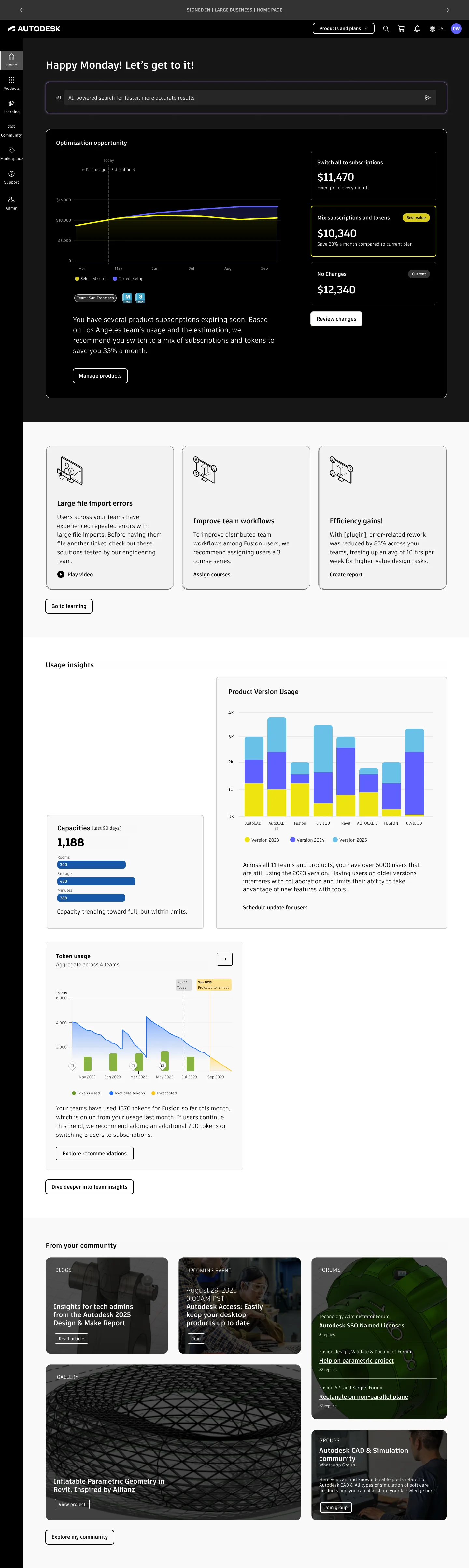Click the cart marker near Nov 2022
469x1568 pixels.
(x=72, y=1066)
